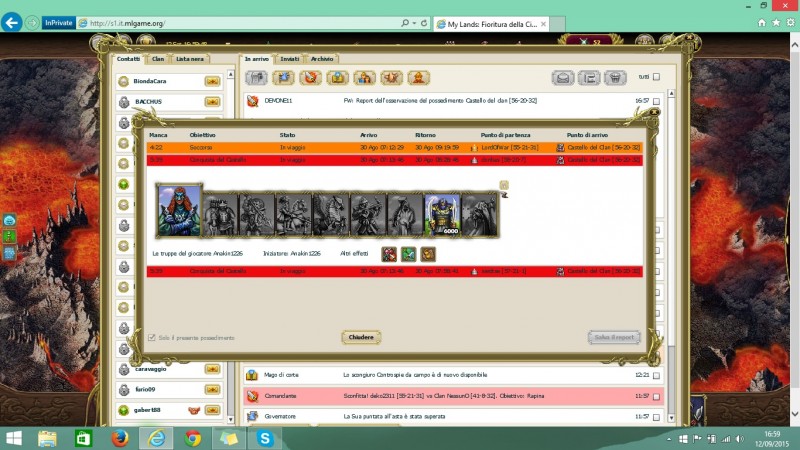800x450 pixels.
Task: Click the first mail filter icon in the toolbar
Action: pyautogui.click(x=257, y=77)
